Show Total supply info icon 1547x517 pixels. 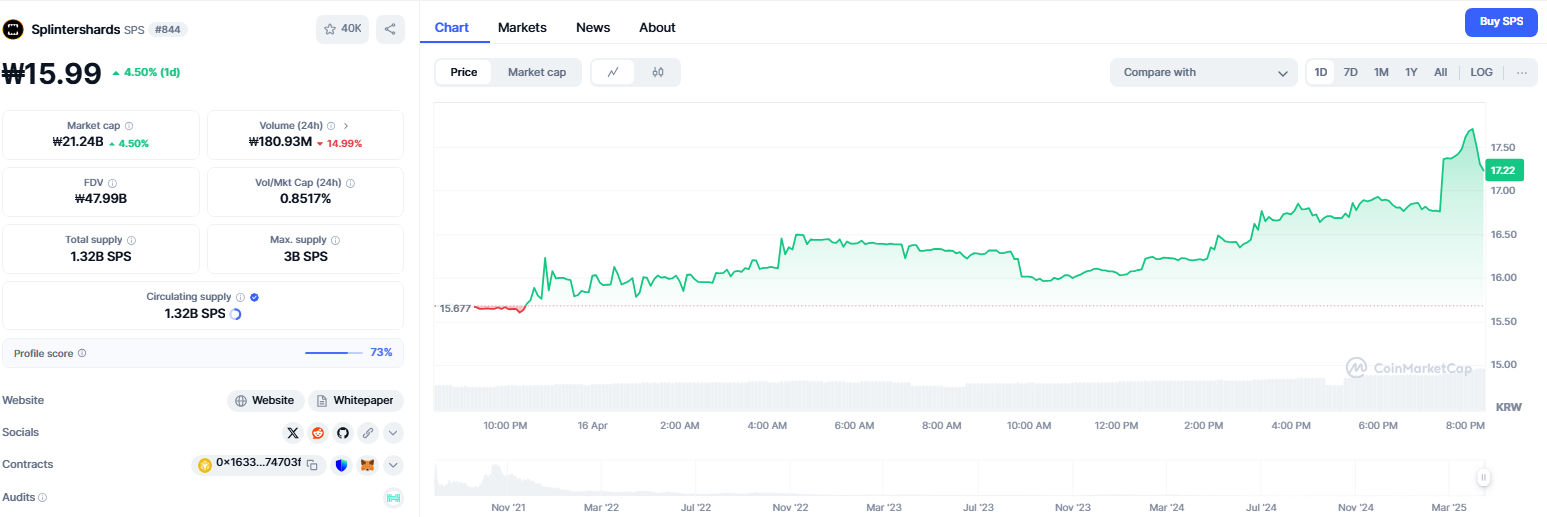click(132, 240)
